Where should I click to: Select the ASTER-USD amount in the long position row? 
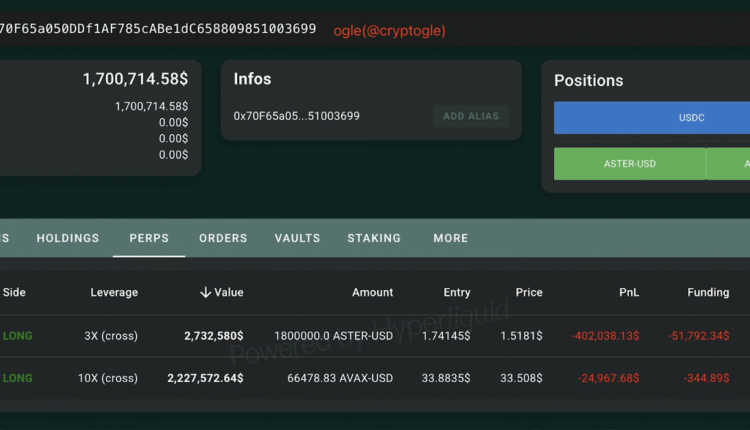(x=340, y=336)
